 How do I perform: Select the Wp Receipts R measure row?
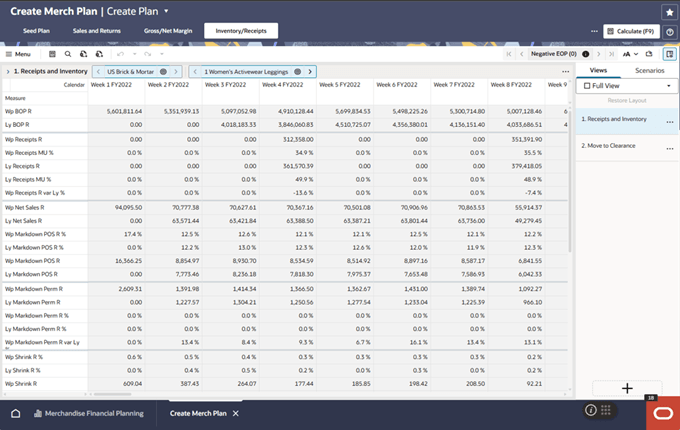click(x=45, y=140)
